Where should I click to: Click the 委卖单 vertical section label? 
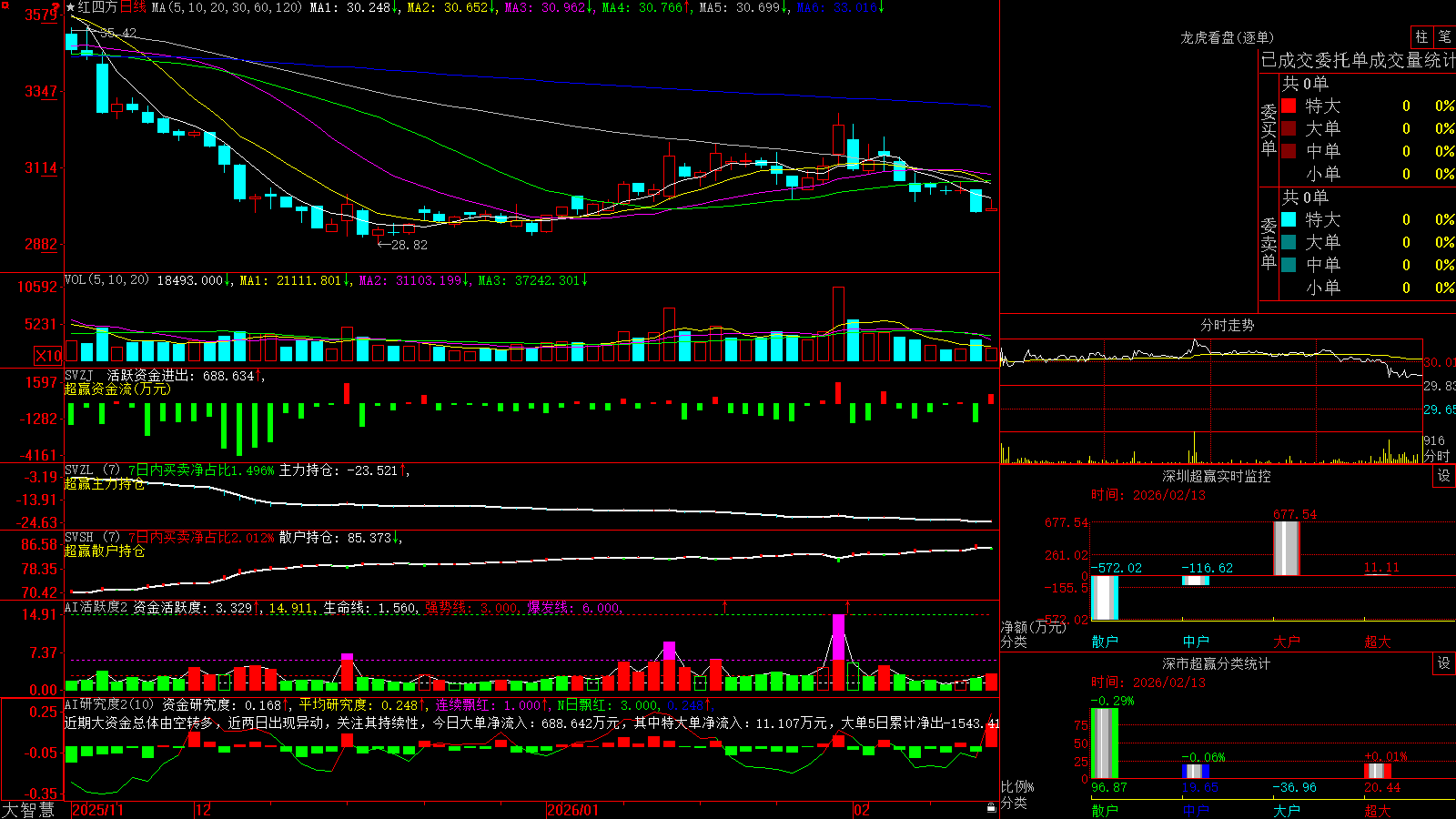tap(1269, 243)
